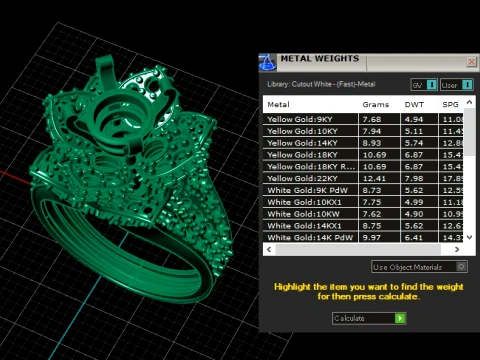Select the White Gold:10KW row
480x360 pixels.
coord(363,214)
